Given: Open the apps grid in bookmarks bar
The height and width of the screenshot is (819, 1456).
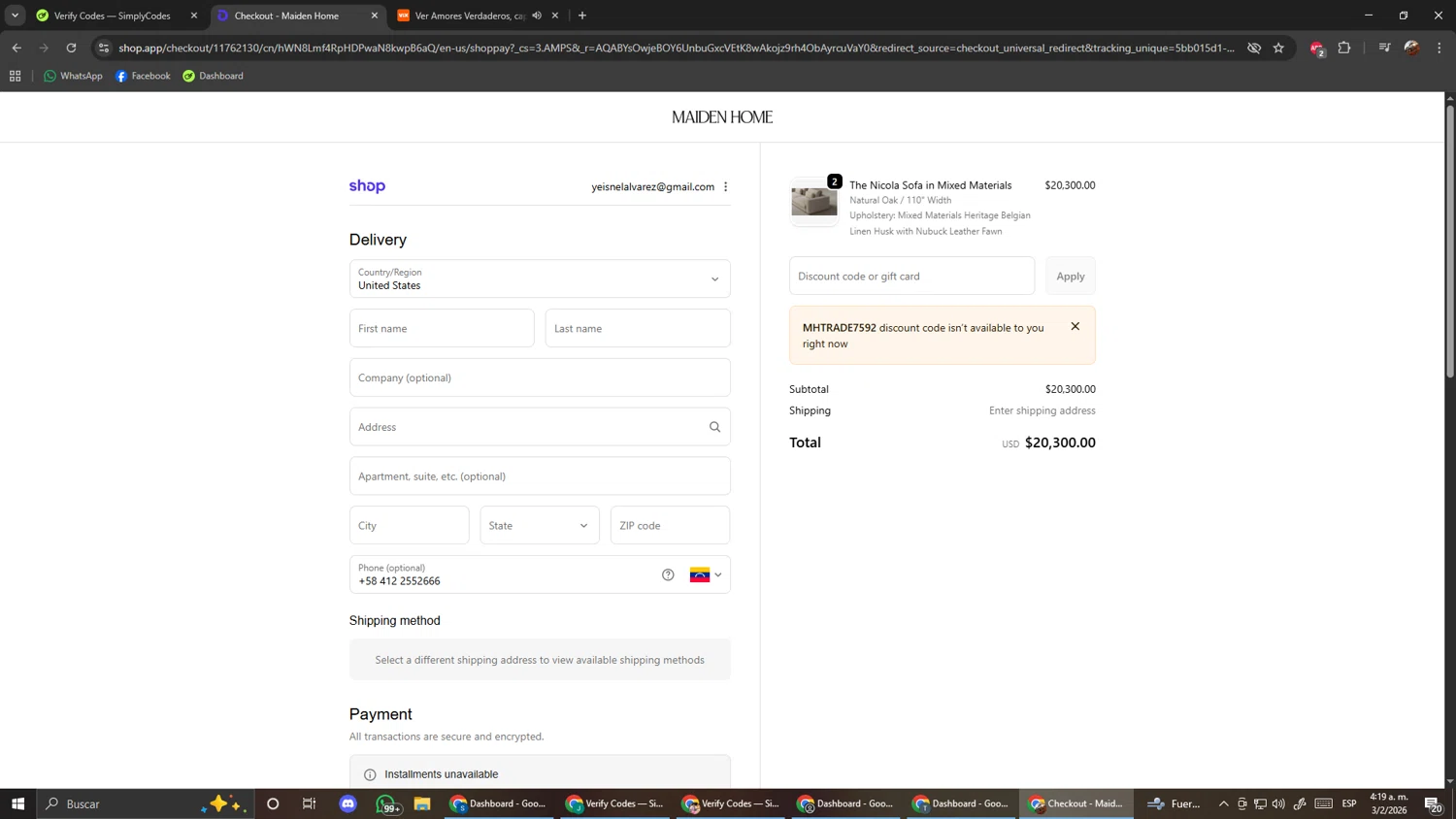Looking at the screenshot, I should (x=15, y=76).
